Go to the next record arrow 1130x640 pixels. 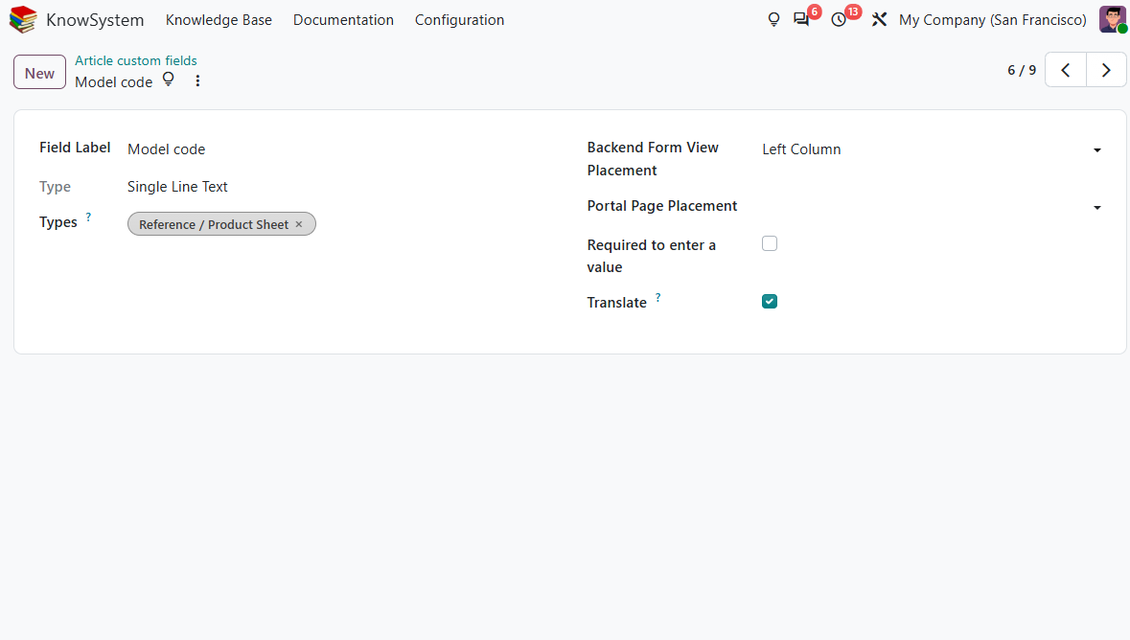(1106, 70)
